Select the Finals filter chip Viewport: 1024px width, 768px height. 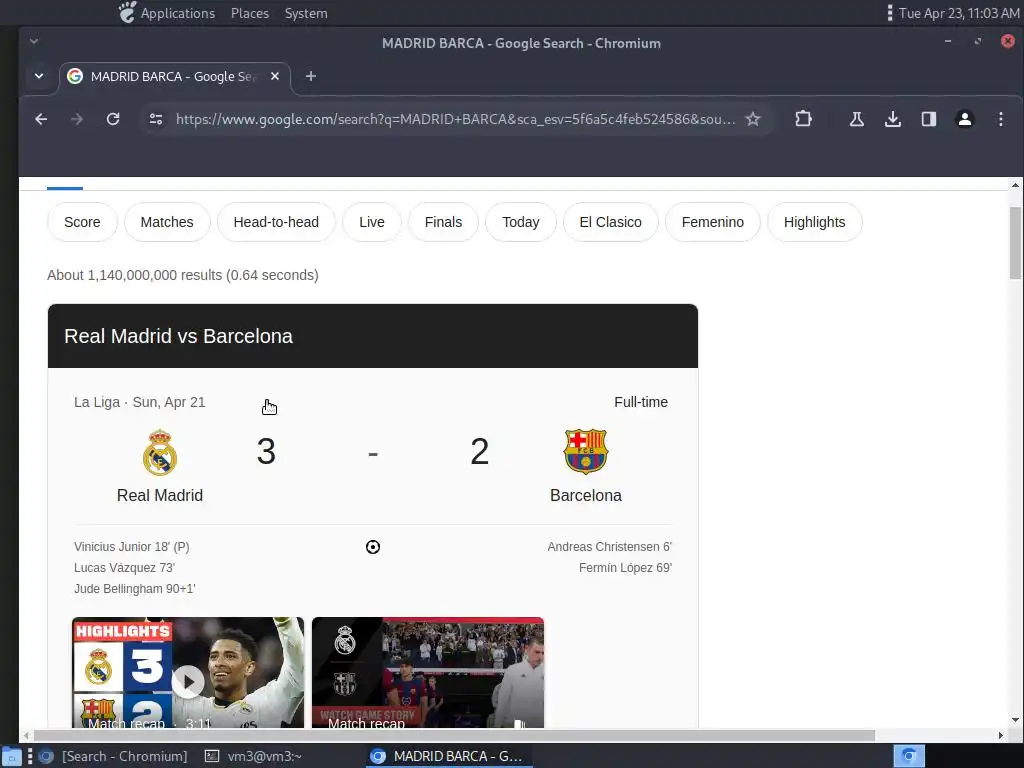point(443,222)
